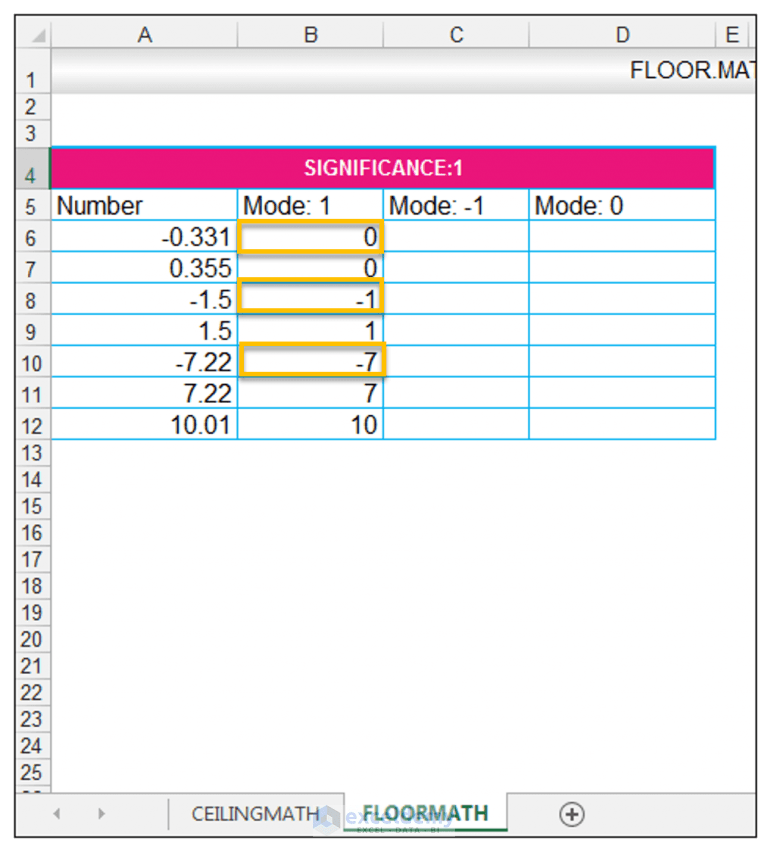
Task: Go to previous sheet arrow
Action: [x=57, y=813]
